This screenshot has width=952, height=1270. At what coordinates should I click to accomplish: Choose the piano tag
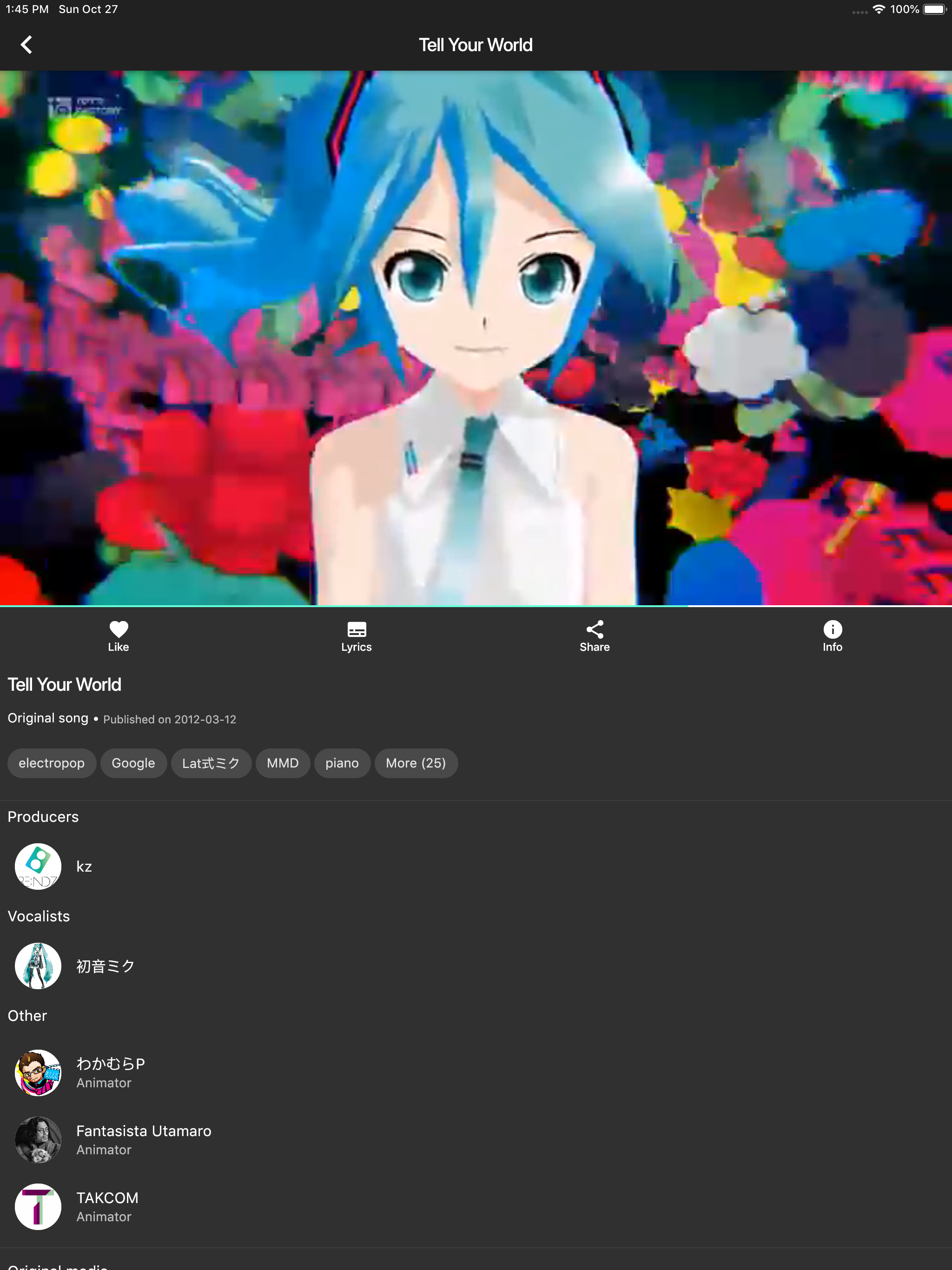342,763
